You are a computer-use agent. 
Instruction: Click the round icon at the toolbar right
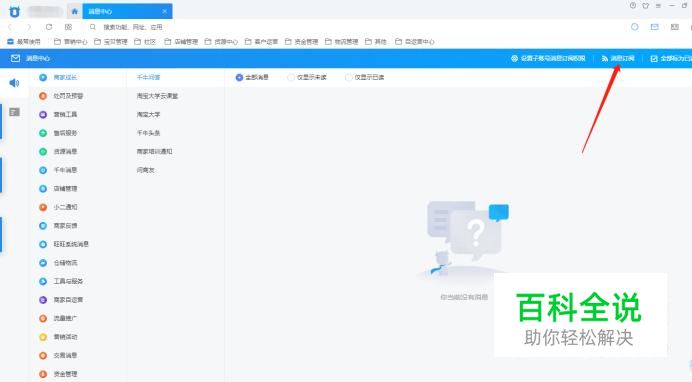(635, 27)
